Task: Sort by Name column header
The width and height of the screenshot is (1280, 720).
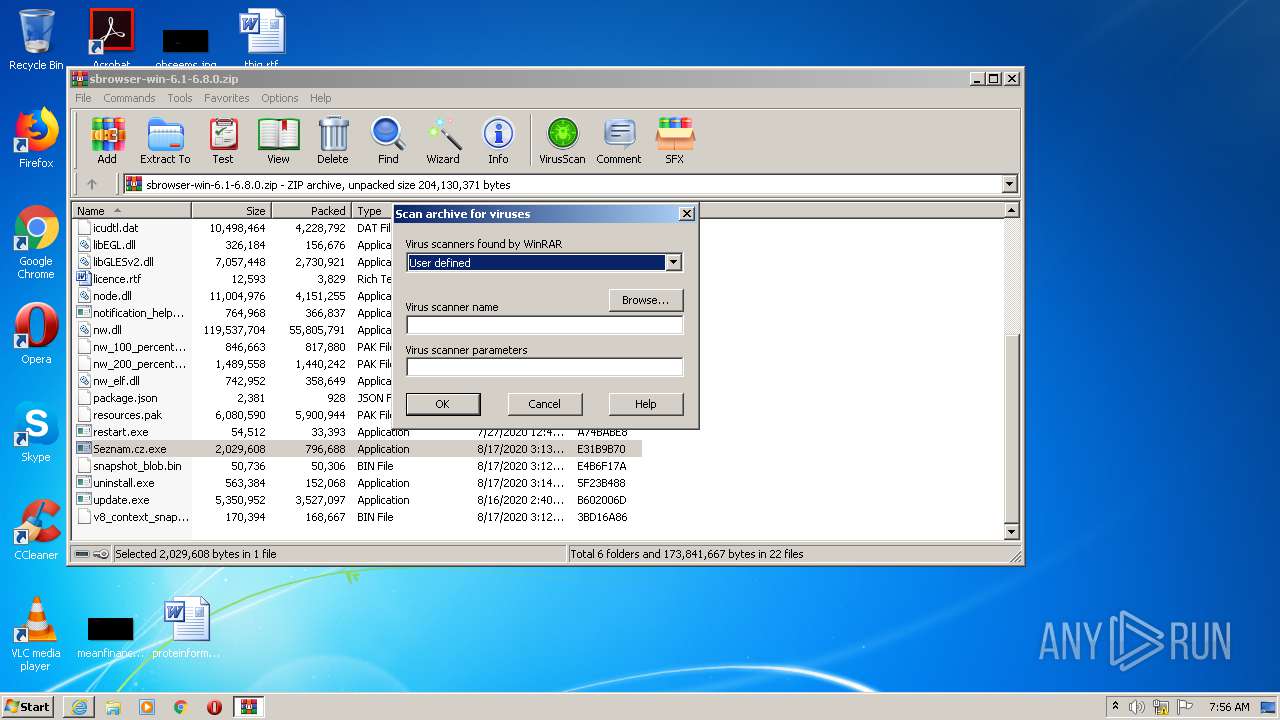Action: click(131, 211)
